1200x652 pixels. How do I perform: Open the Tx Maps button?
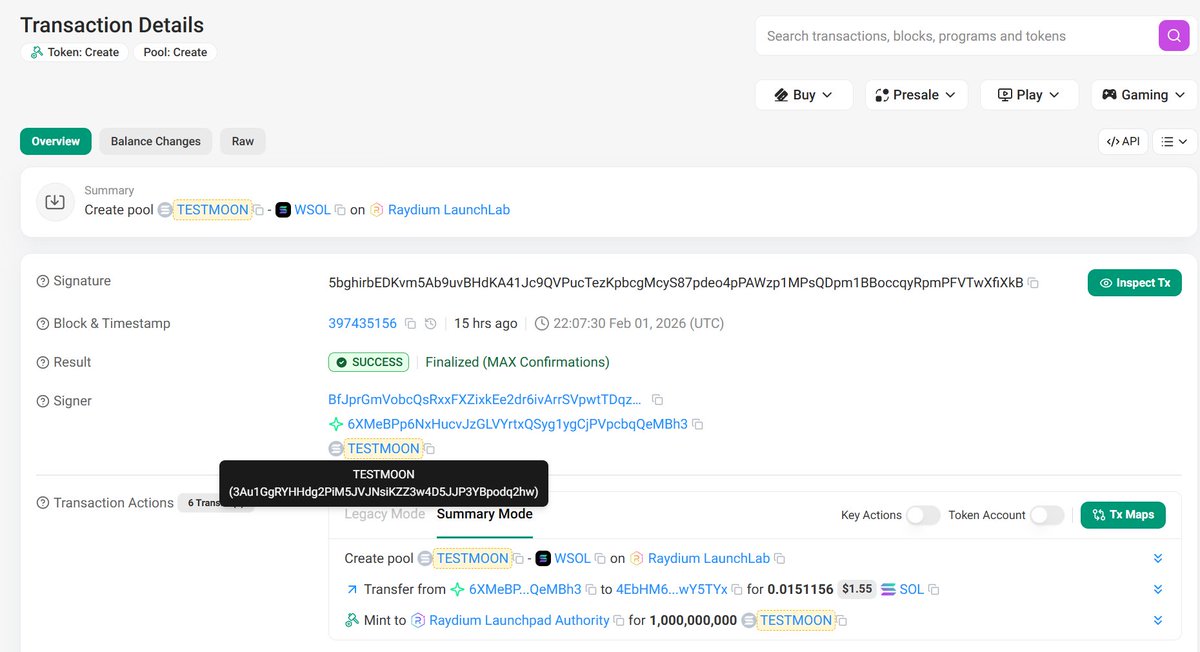pyautogui.click(x=1123, y=515)
